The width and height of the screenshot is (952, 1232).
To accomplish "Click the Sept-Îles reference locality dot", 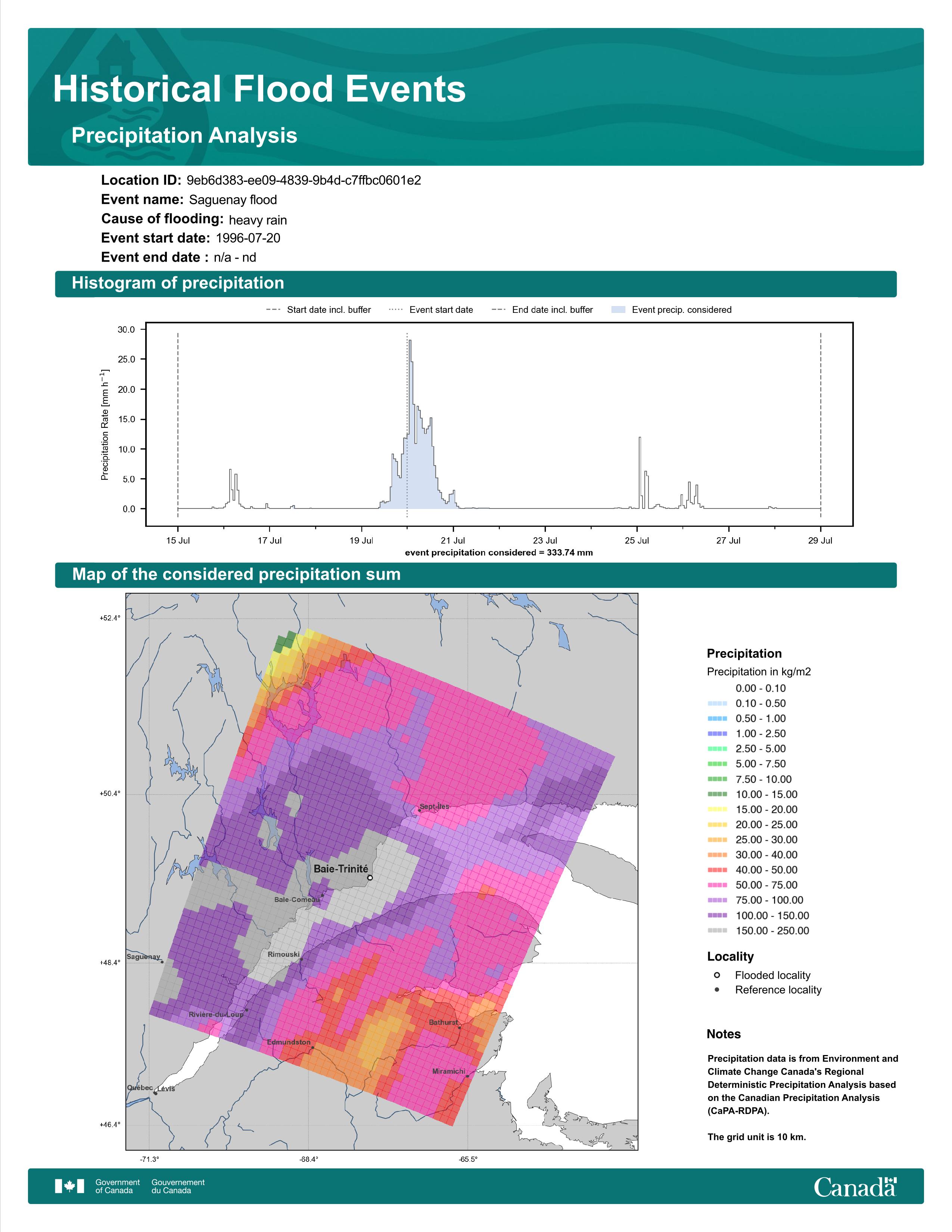I will pos(420,811).
